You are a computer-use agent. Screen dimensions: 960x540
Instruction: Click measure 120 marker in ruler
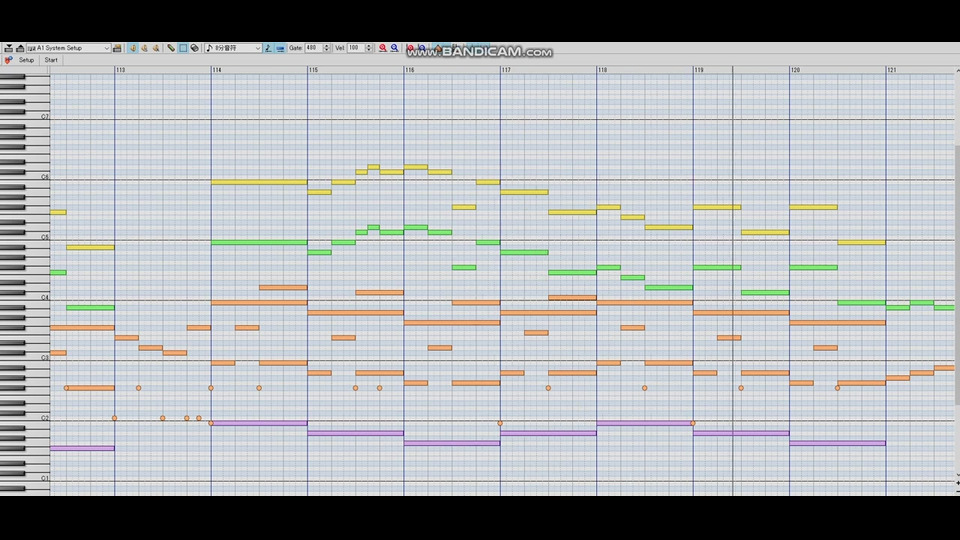[795, 70]
